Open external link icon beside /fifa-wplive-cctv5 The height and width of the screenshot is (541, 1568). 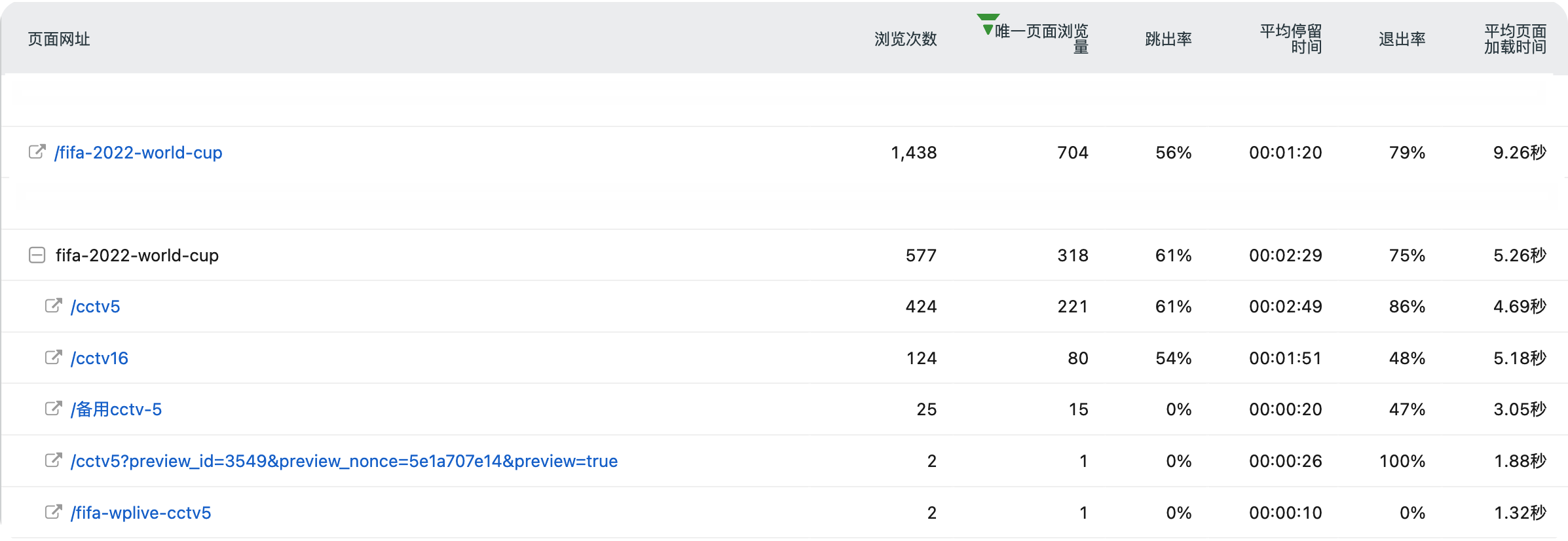[54, 512]
